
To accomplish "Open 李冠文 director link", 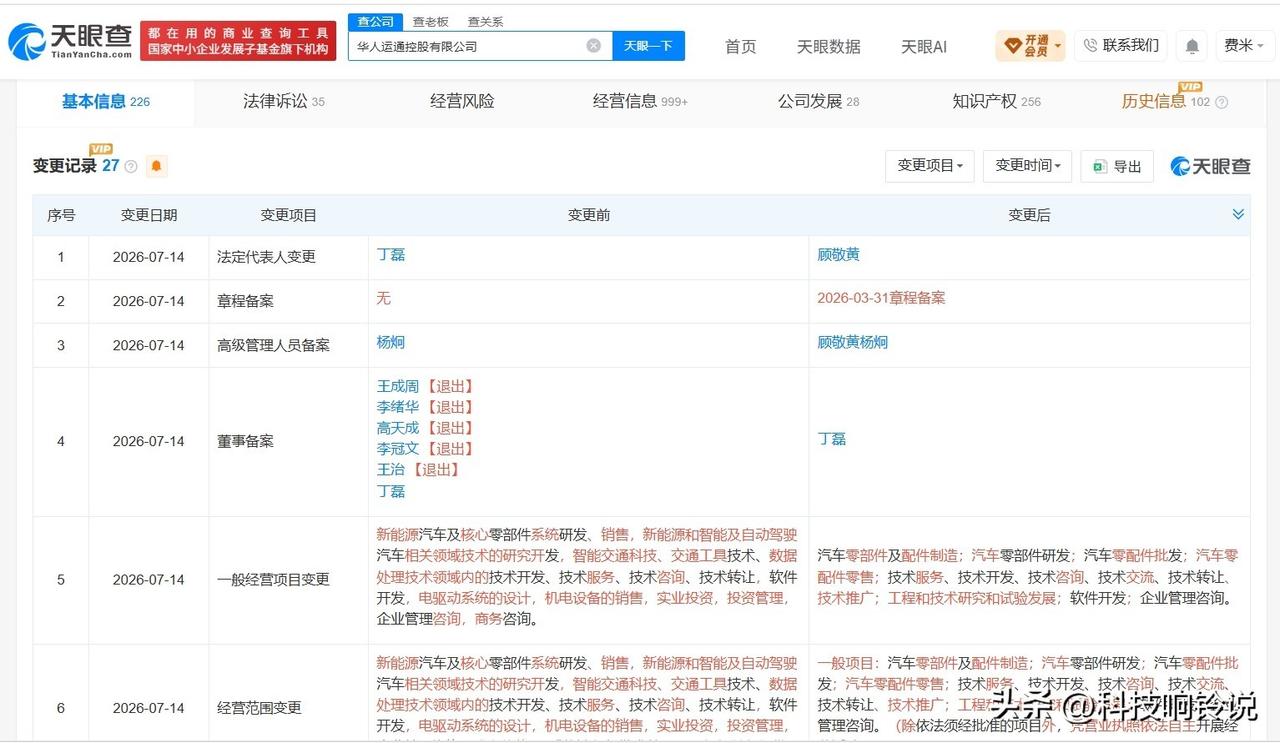I will (398, 449).
